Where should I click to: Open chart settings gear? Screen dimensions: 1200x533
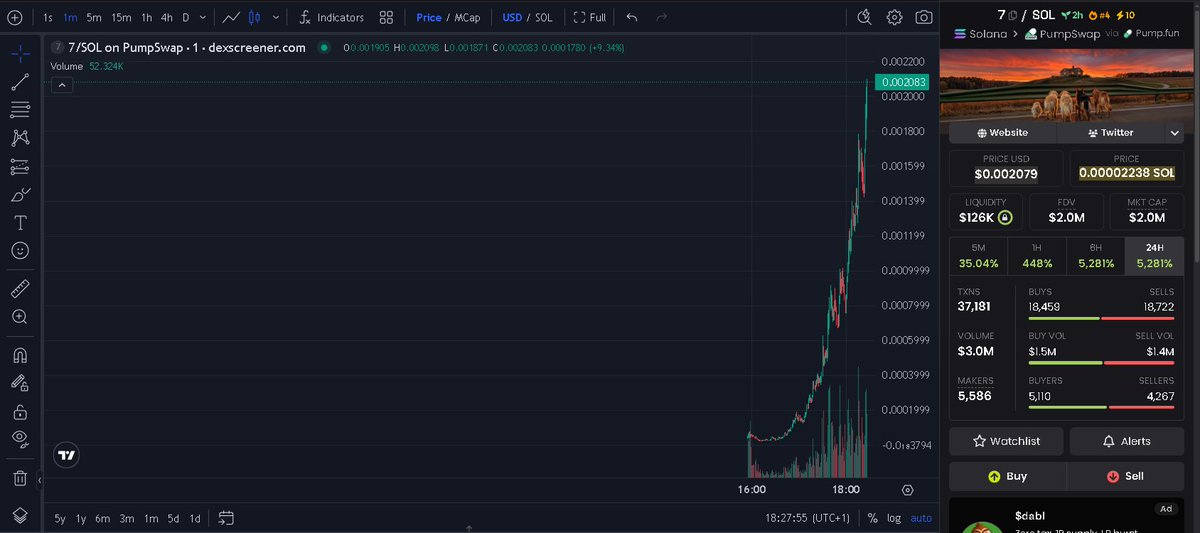[894, 17]
